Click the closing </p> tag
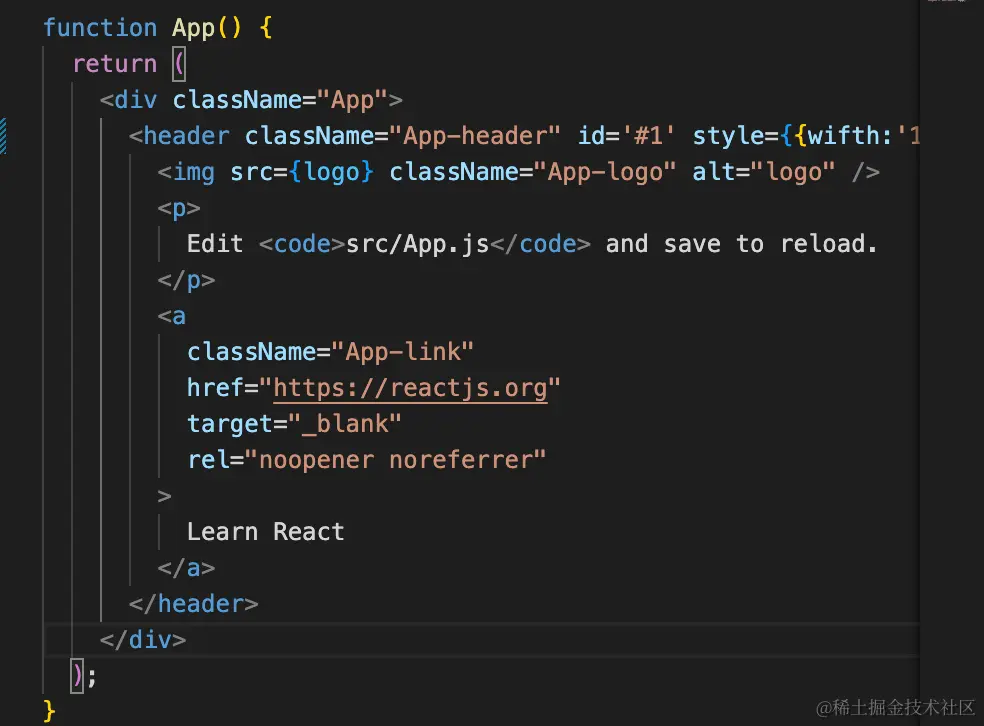 coord(186,280)
